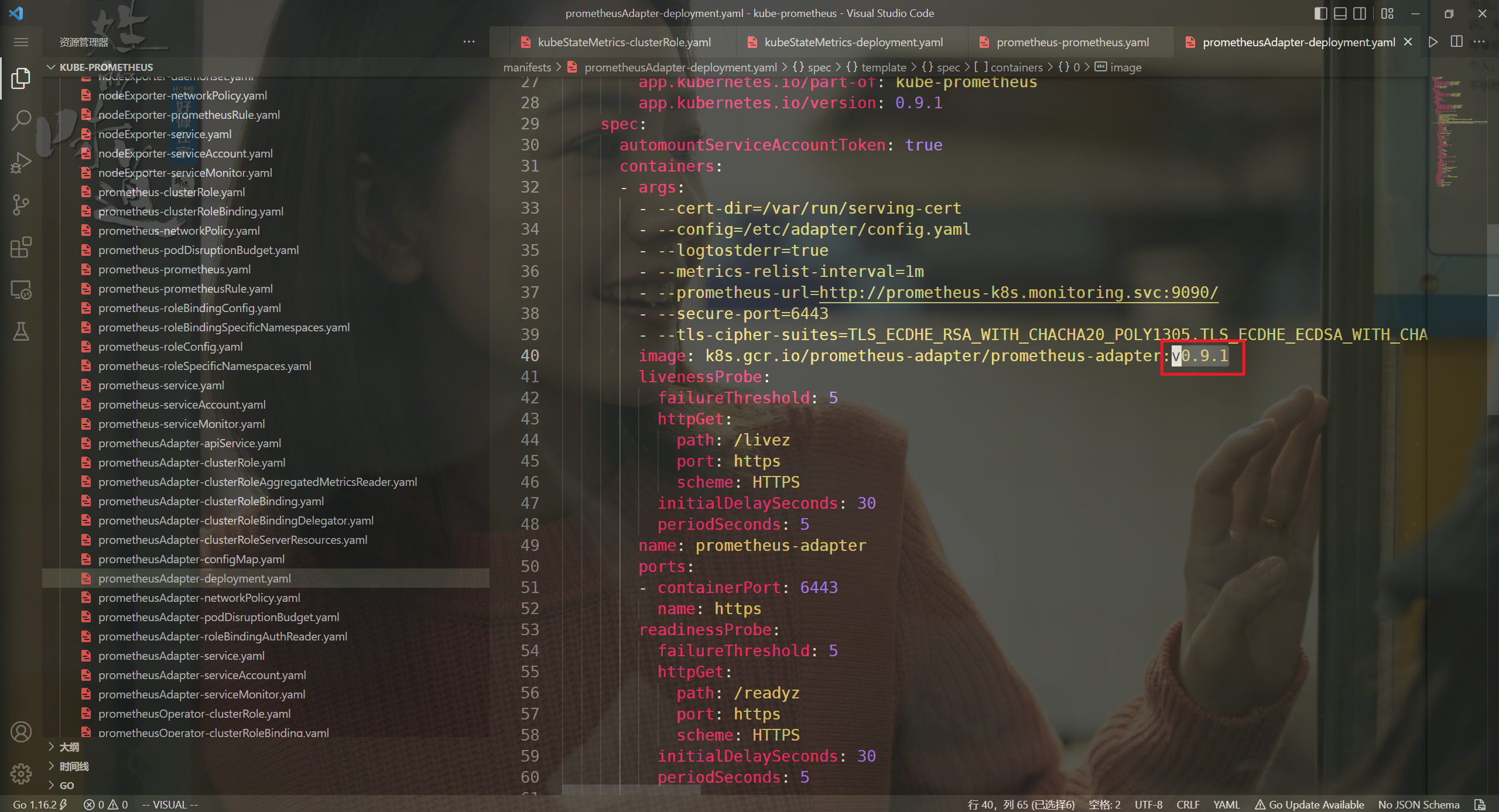1499x812 pixels.
Task: Open Customize Layout menu
Action: point(1387,13)
